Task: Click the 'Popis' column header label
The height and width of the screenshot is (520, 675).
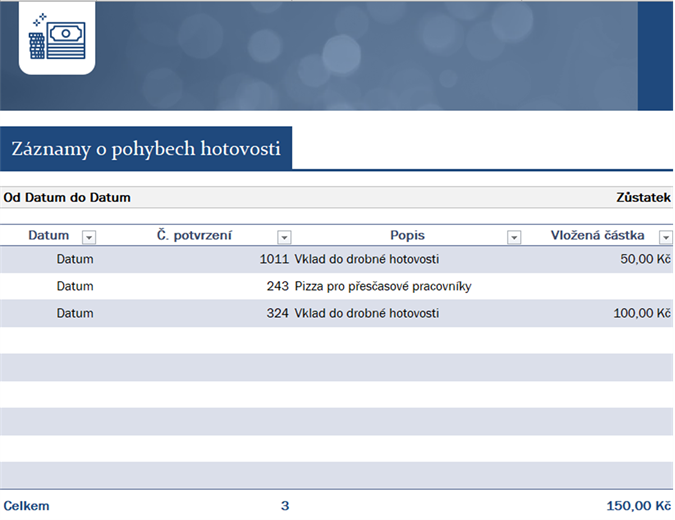Action: coord(407,235)
